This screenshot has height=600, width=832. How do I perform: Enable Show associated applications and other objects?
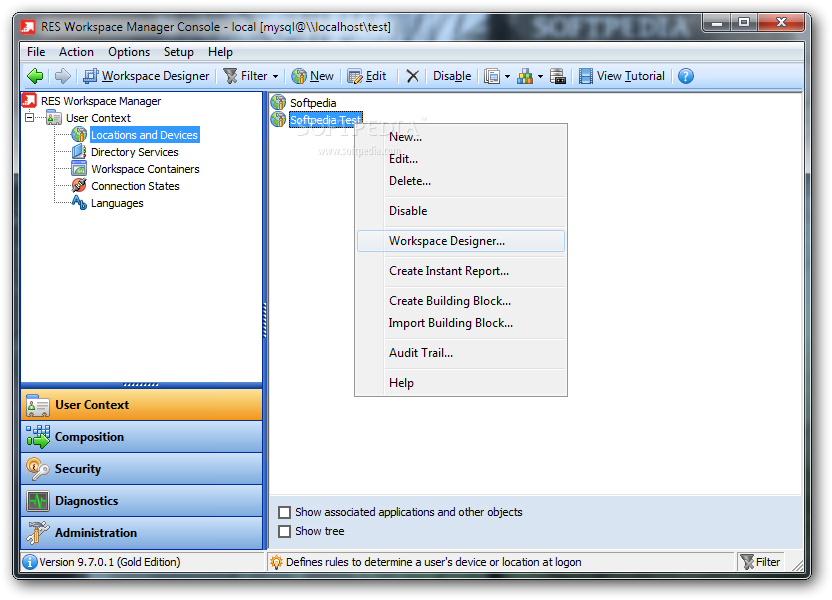click(285, 512)
